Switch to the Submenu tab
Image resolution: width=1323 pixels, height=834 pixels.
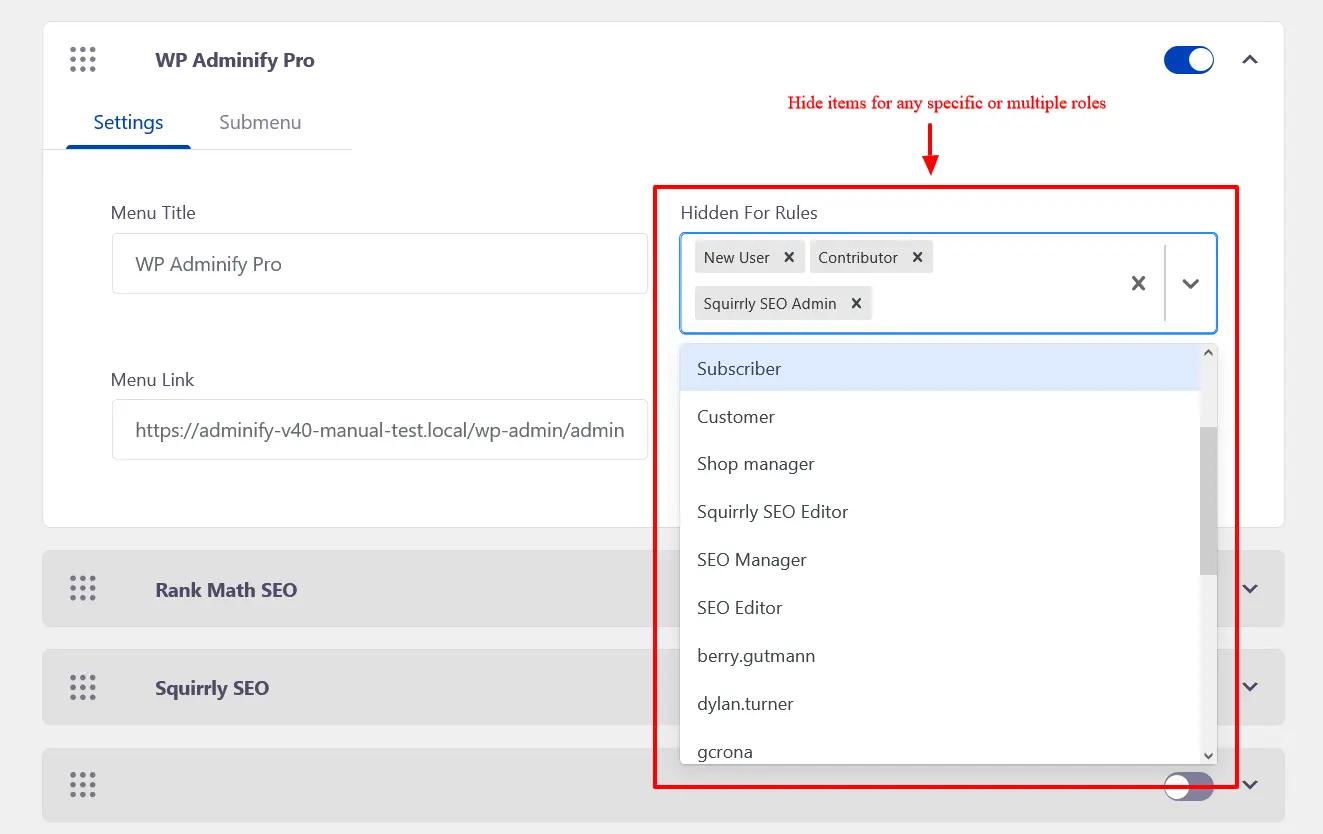click(260, 122)
